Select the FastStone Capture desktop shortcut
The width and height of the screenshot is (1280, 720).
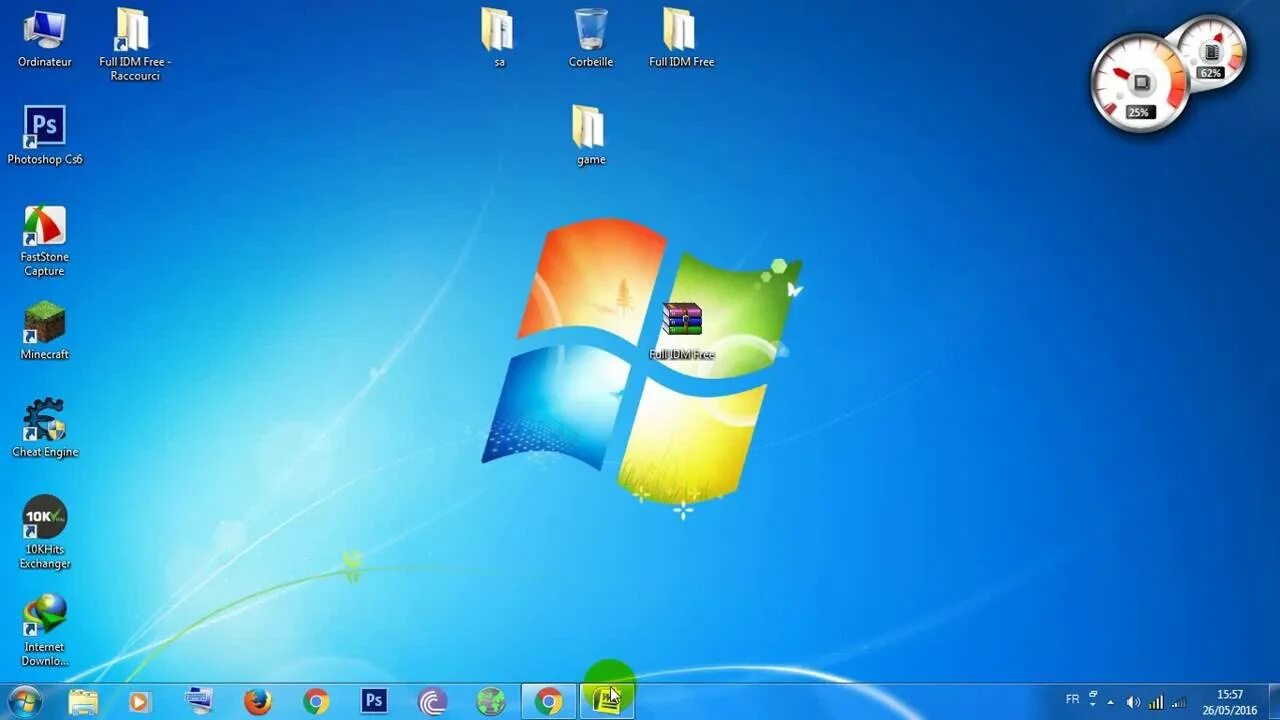pos(45,241)
